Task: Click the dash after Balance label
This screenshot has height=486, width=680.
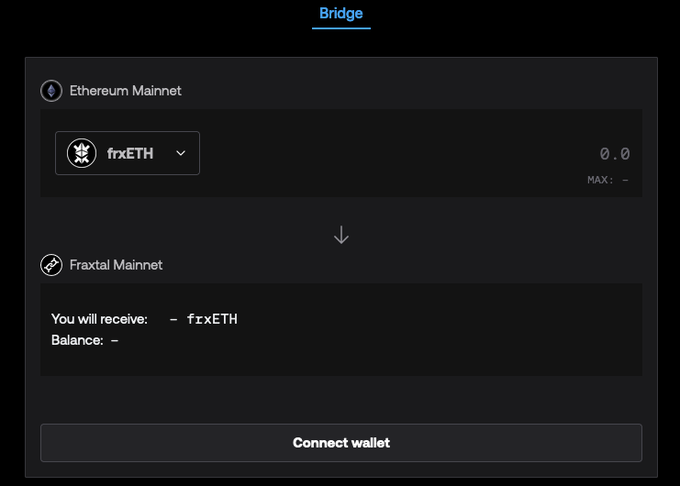Action: click(114, 341)
